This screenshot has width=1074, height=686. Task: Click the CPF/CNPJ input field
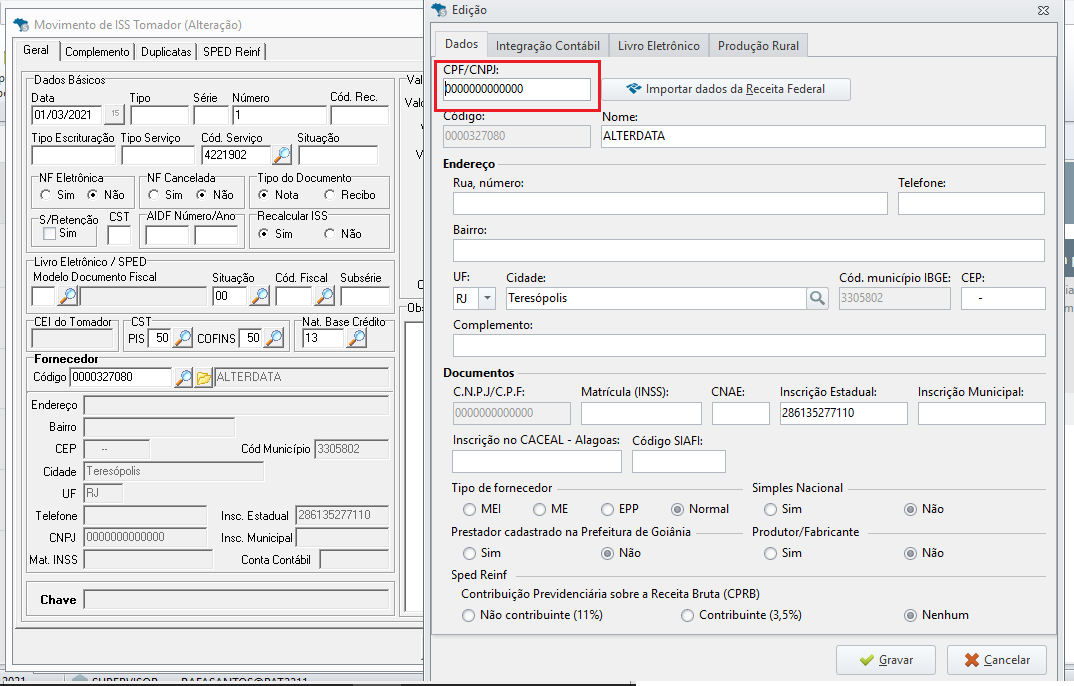[x=517, y=89]
